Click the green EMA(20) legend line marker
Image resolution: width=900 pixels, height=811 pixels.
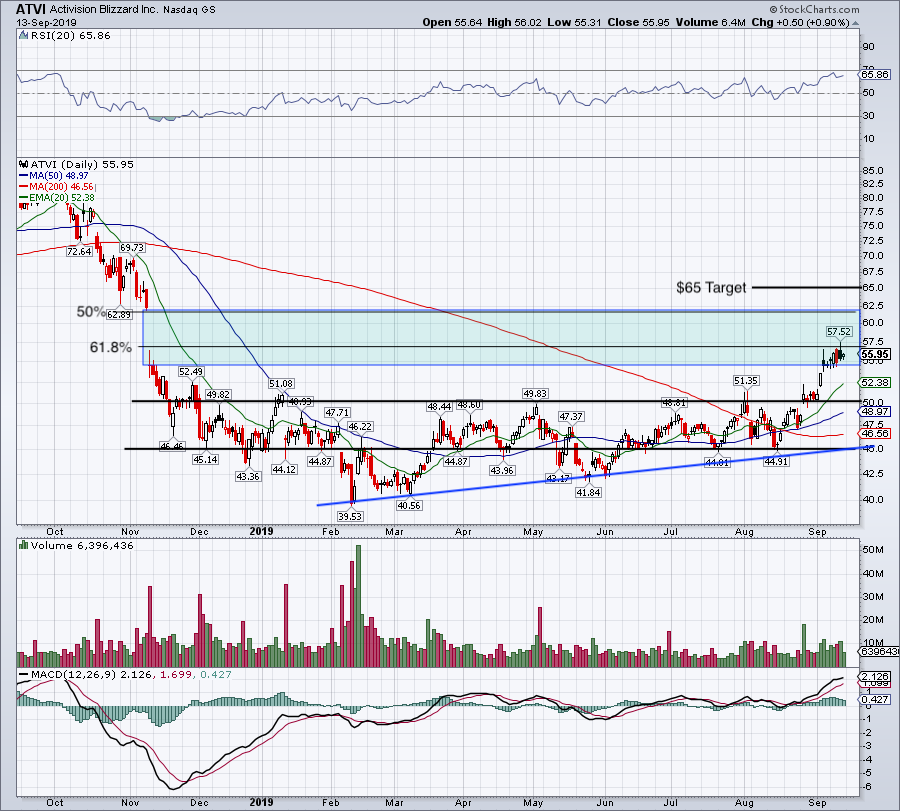click(24, 197)
